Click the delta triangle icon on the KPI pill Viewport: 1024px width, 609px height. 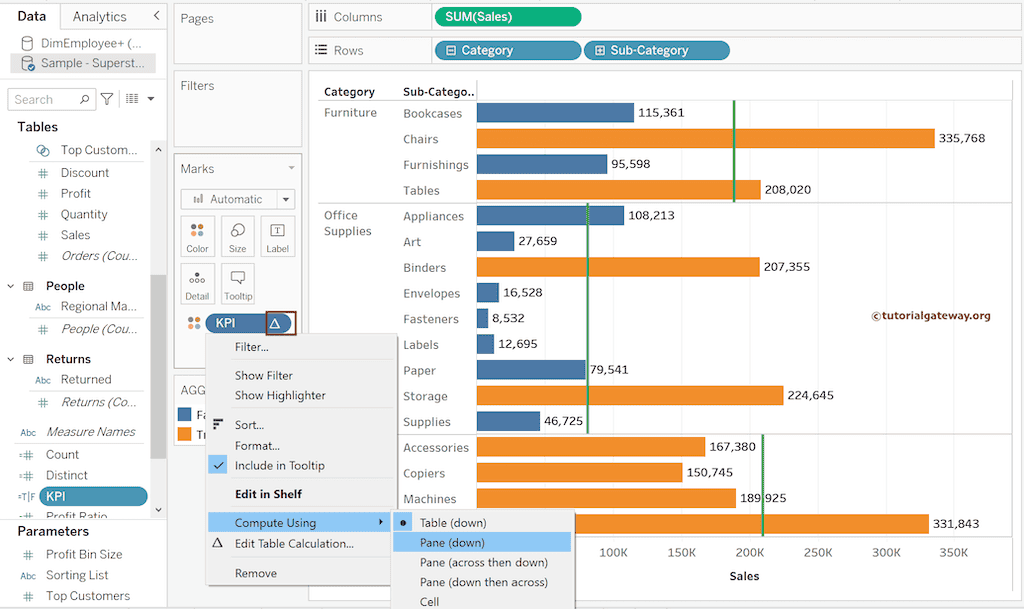tap(275, 323)
